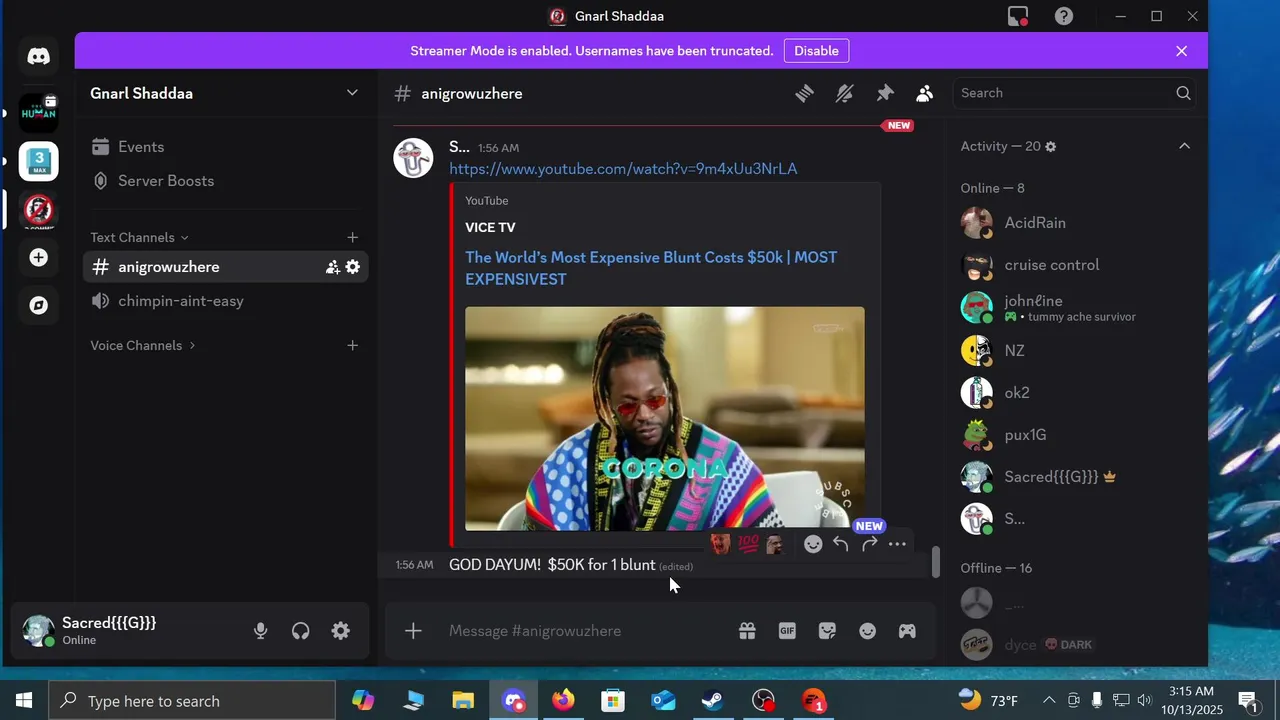Open johnℓine member profile

coord(1076,307)
